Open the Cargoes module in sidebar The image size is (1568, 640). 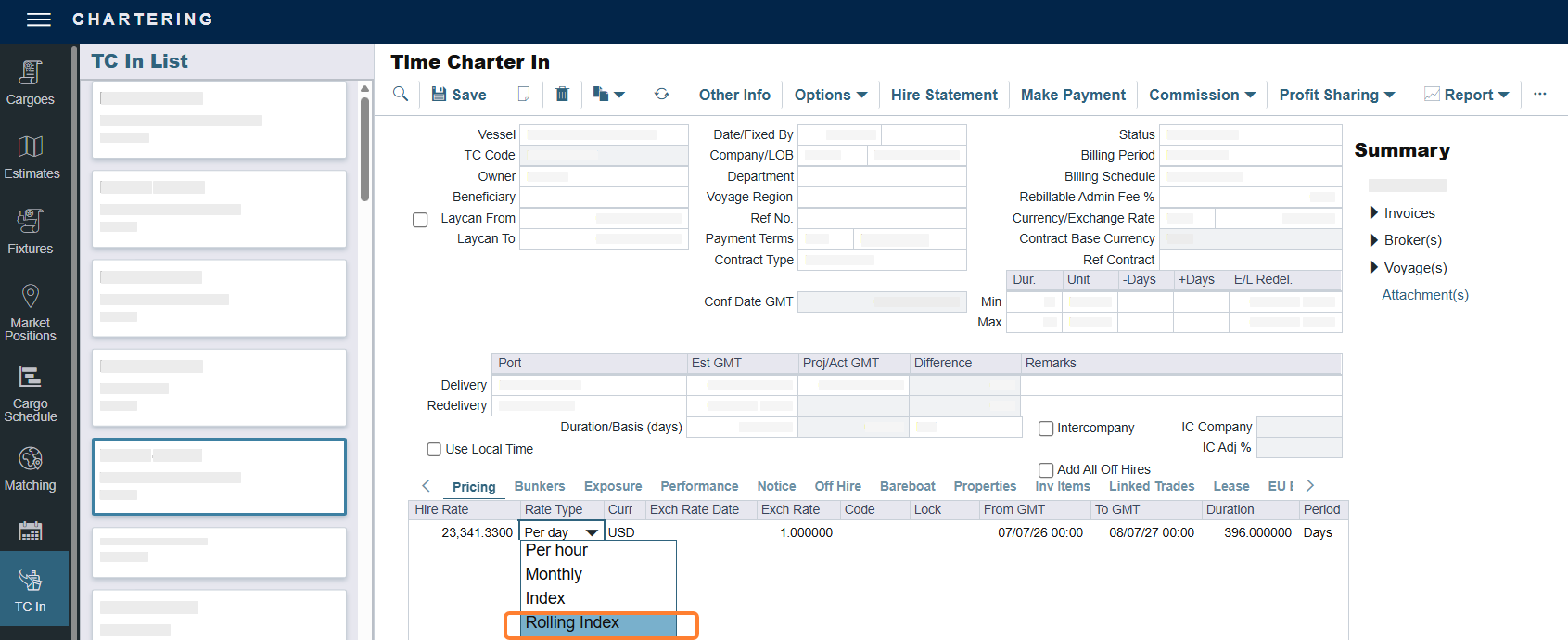31,83
